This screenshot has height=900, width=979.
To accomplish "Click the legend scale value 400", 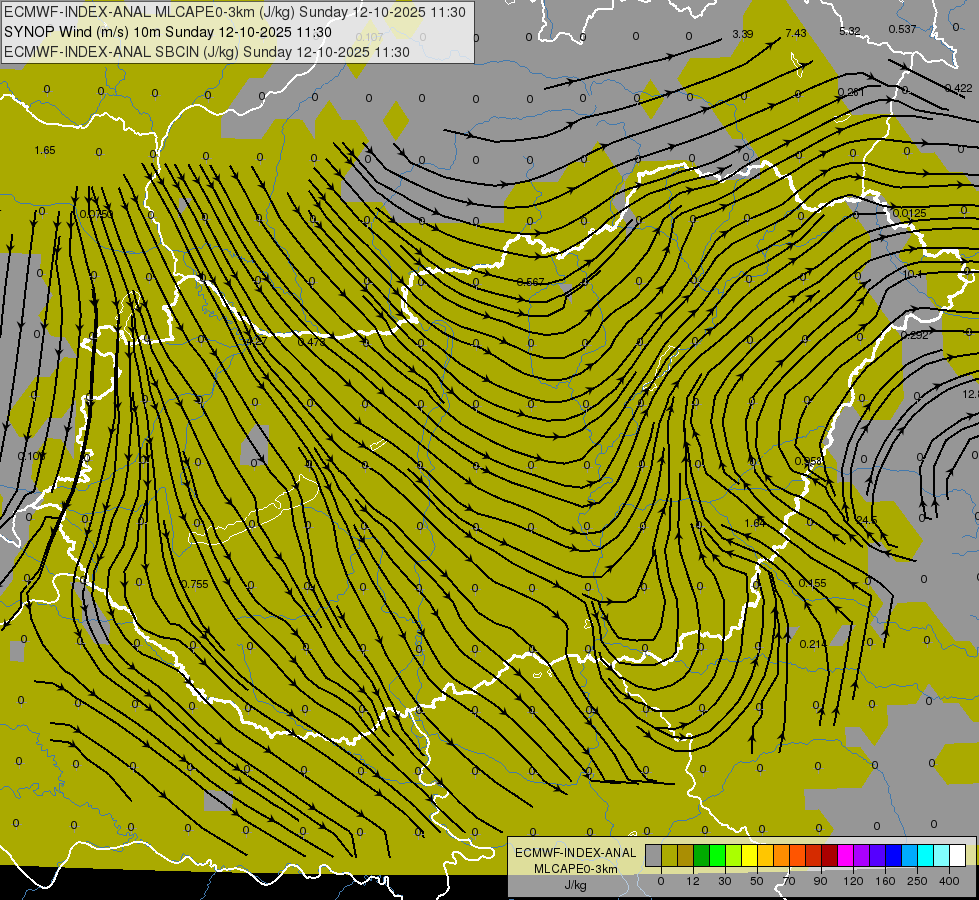I will point(950,881).
